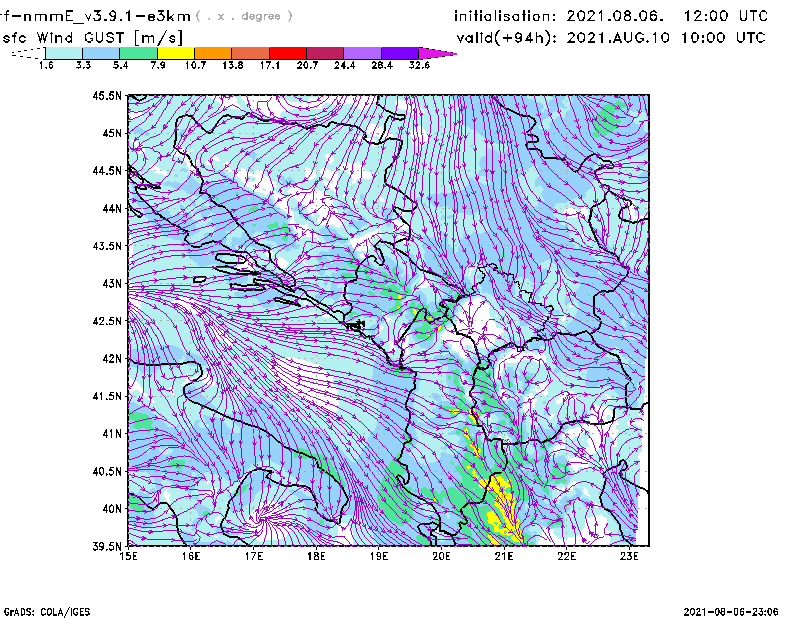
Task: Click the latitude label '39.5N'
Action: pyautogui.click(x=107, y=546)
